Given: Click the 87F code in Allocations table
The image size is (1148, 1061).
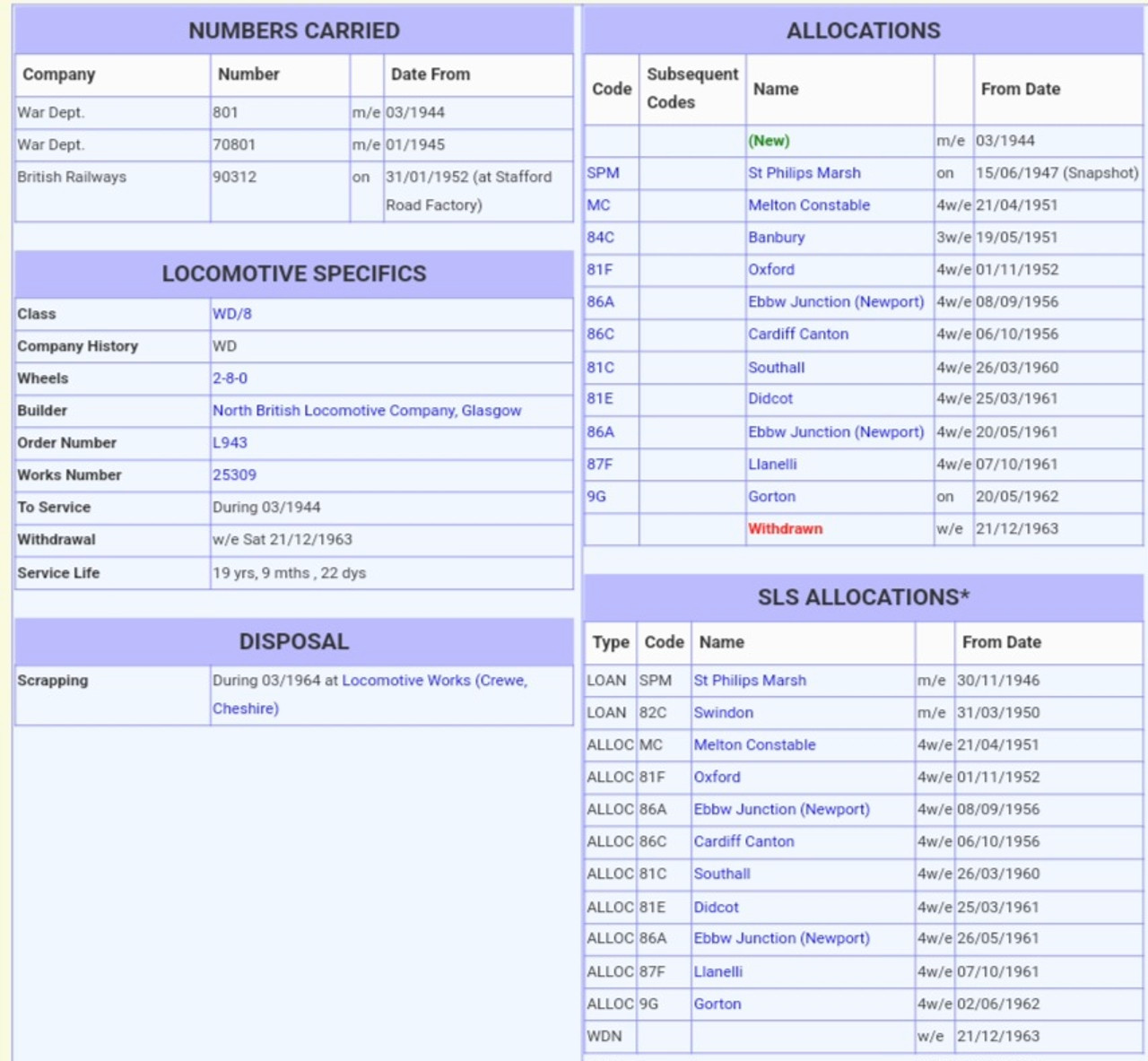Looking at the screenshot, I should click(600, 465).
